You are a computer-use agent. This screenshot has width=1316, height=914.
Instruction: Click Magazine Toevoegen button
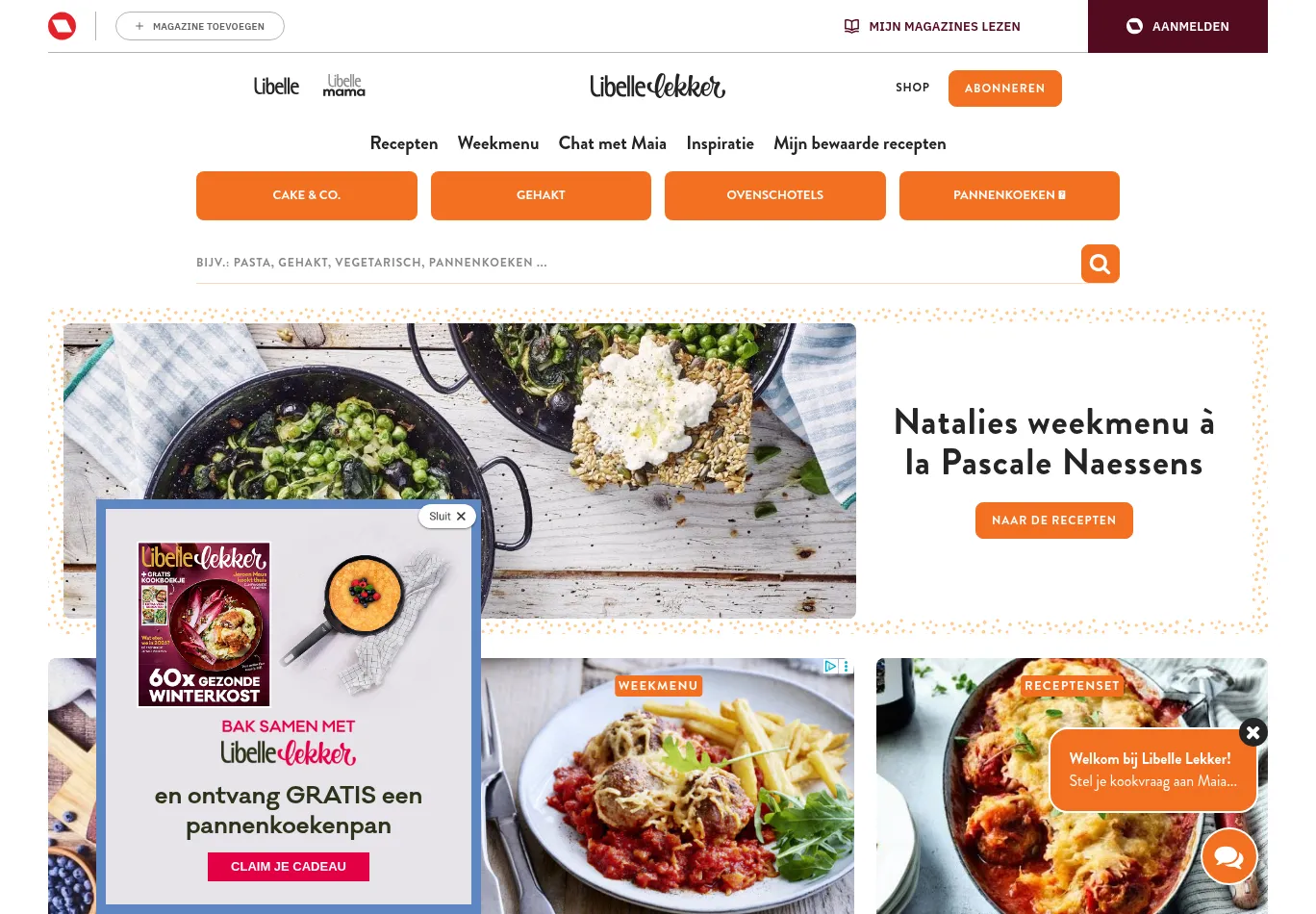point(200,26)
